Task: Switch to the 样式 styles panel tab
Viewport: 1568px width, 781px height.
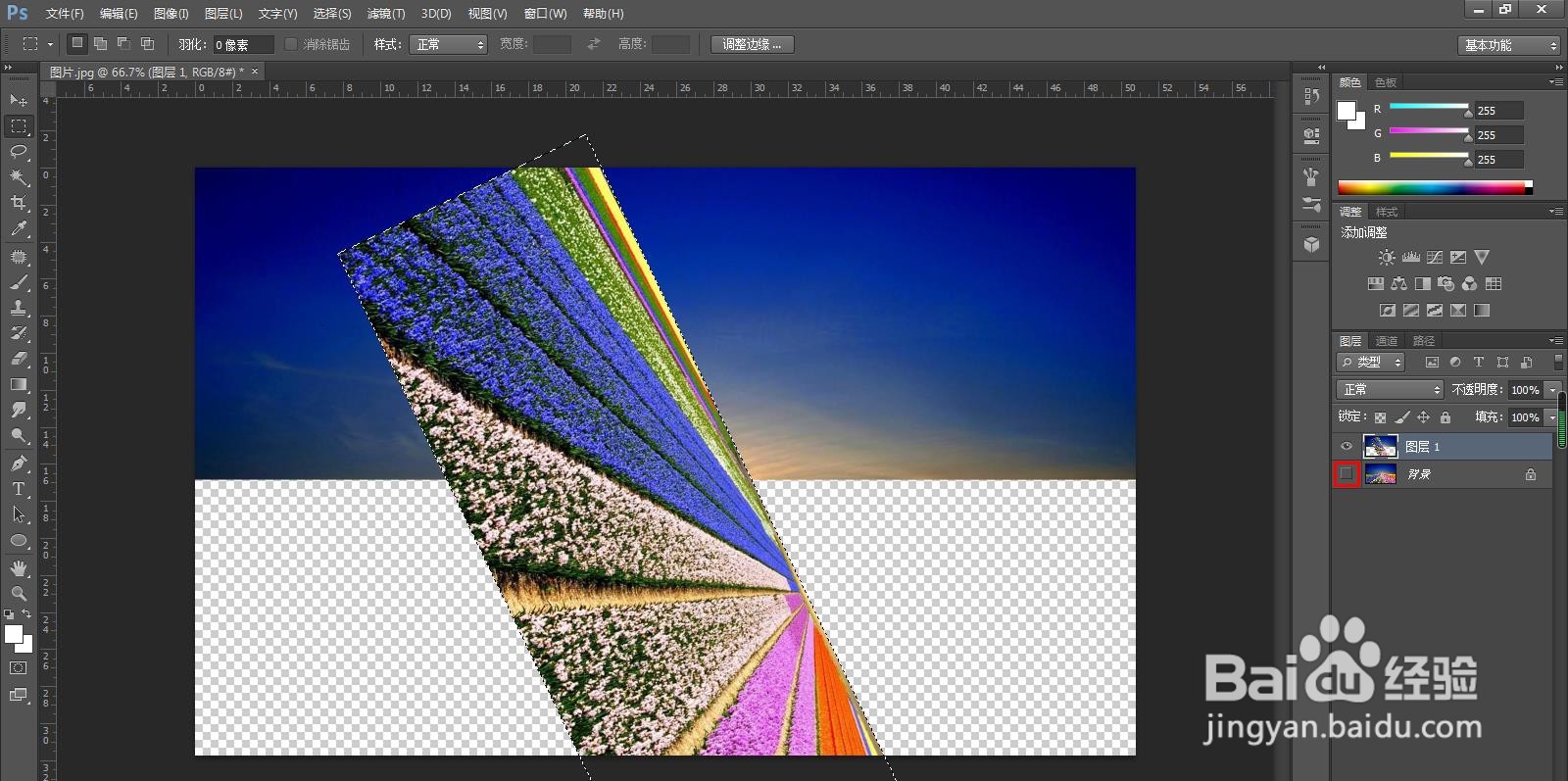Action: pos(1387,212)
